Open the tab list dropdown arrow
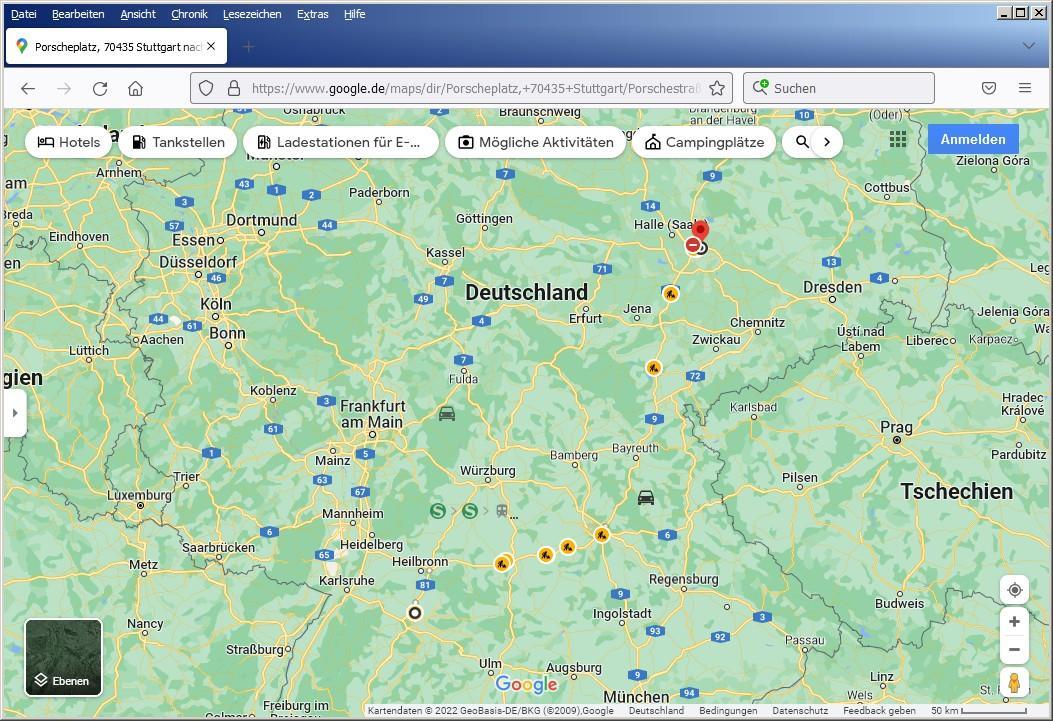Screen dimensions: 1053x721 1028,46
